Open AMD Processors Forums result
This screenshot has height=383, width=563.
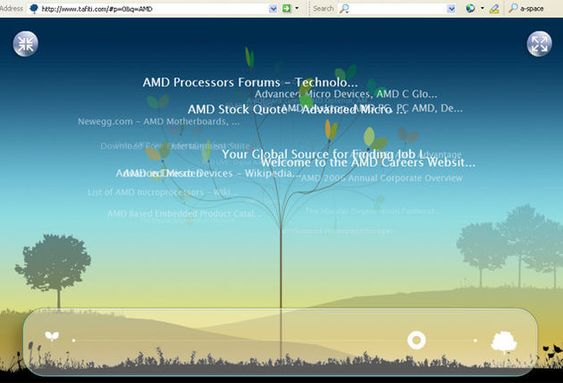tap(250, 83)
